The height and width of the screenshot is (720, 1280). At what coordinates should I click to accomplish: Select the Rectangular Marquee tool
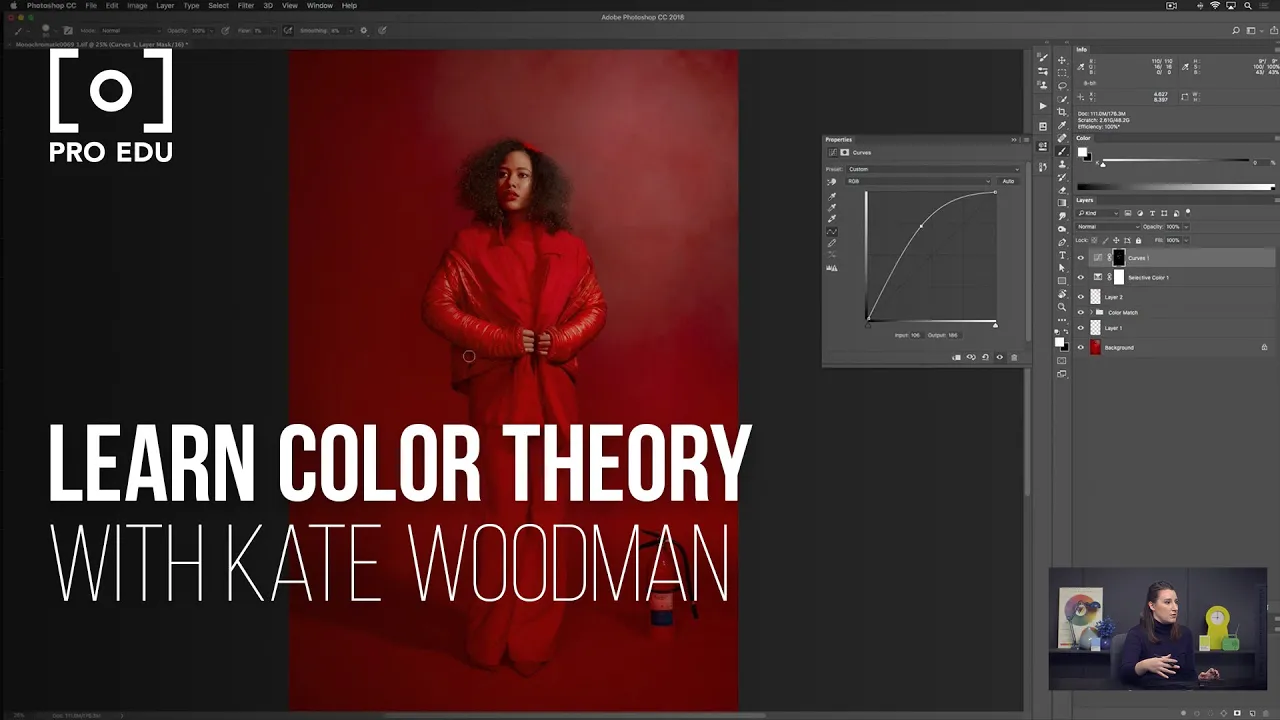1062,73
